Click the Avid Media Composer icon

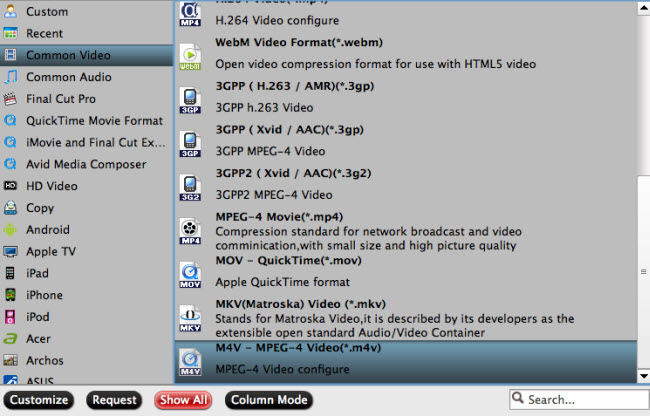tap(10, 164)
